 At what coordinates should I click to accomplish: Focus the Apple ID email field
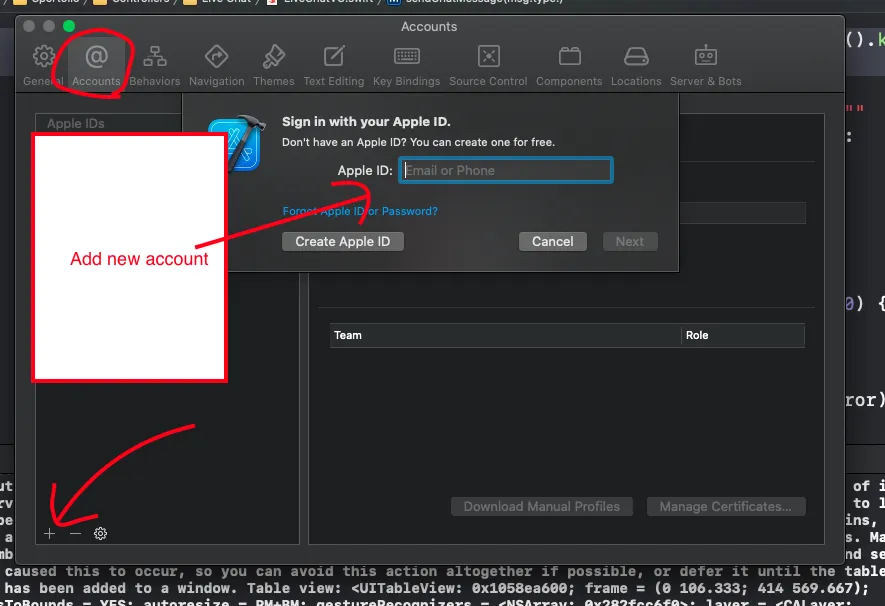point(506,170)
